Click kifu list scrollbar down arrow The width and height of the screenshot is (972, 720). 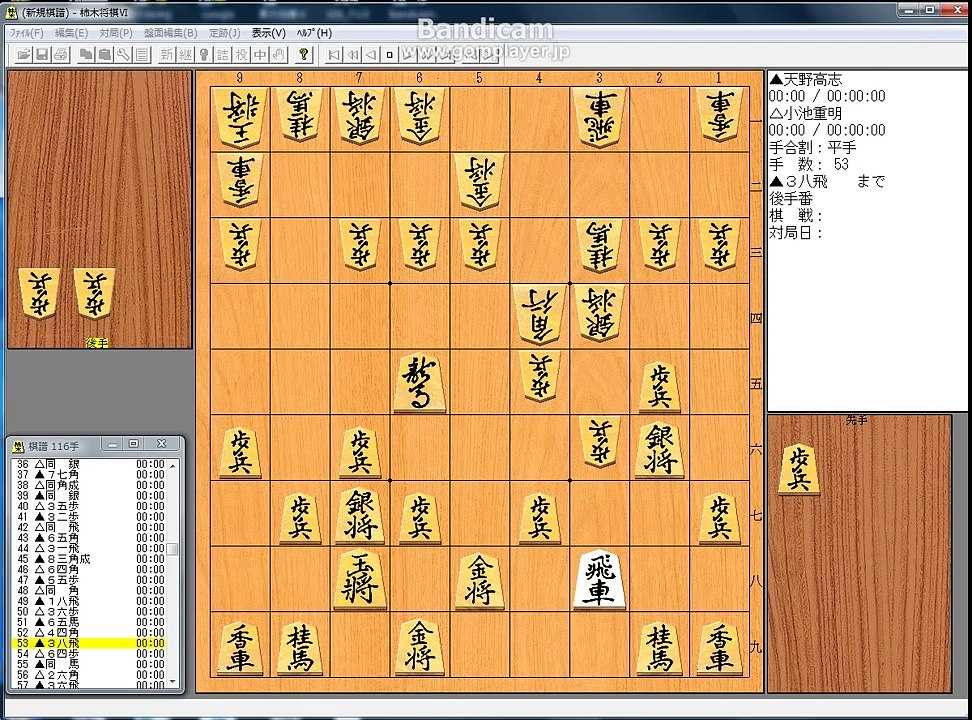tap(173, 682)
